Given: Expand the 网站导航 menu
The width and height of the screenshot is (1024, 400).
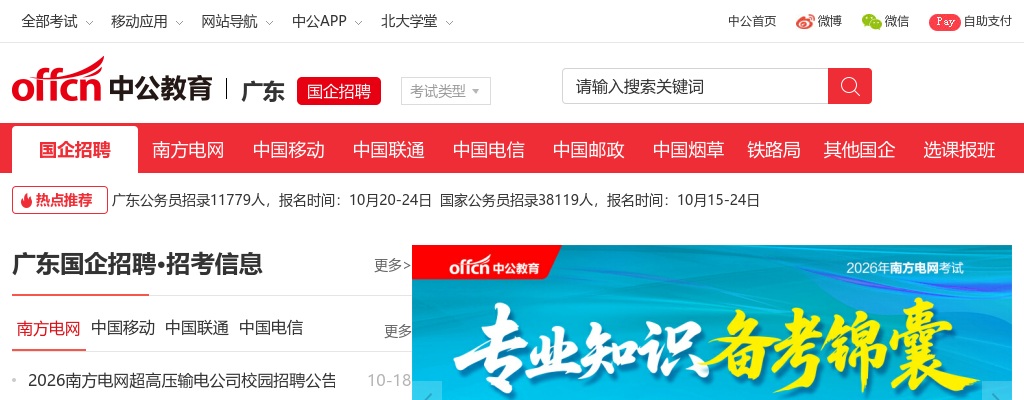Looking at the screenshot, I should (237, 22).
